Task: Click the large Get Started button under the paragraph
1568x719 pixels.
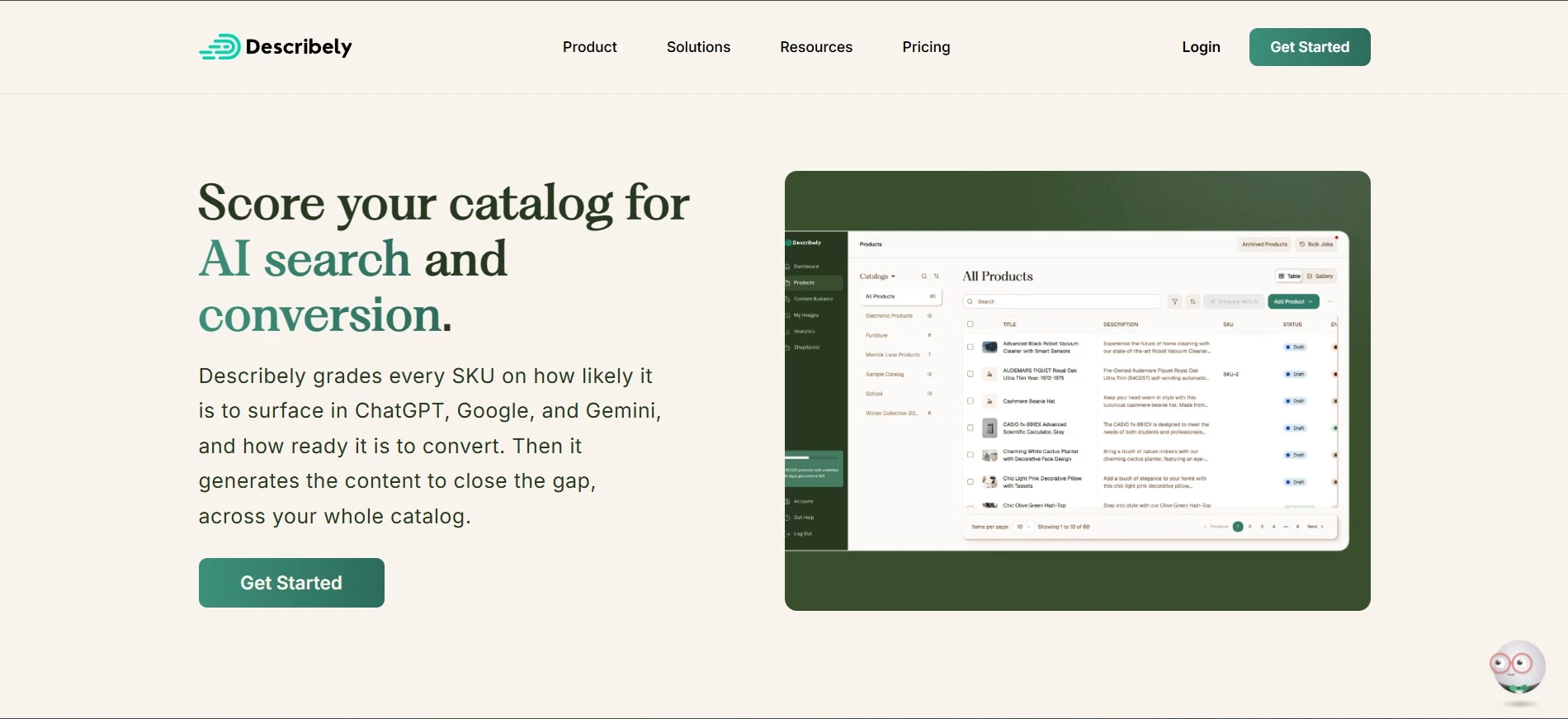Action: [x=291, y=583]
